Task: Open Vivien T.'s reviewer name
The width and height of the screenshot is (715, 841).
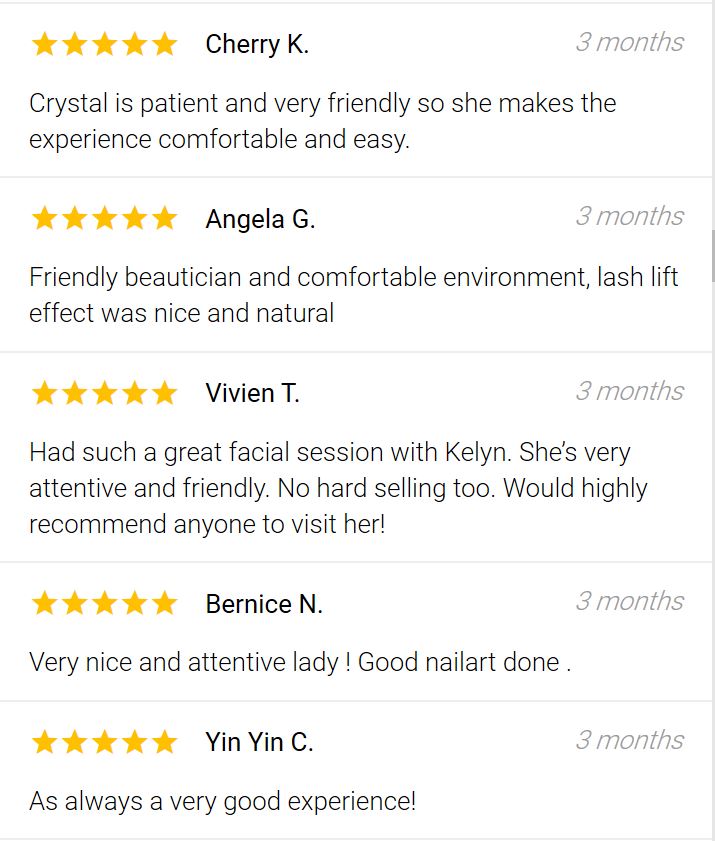Action: point(252,393)
